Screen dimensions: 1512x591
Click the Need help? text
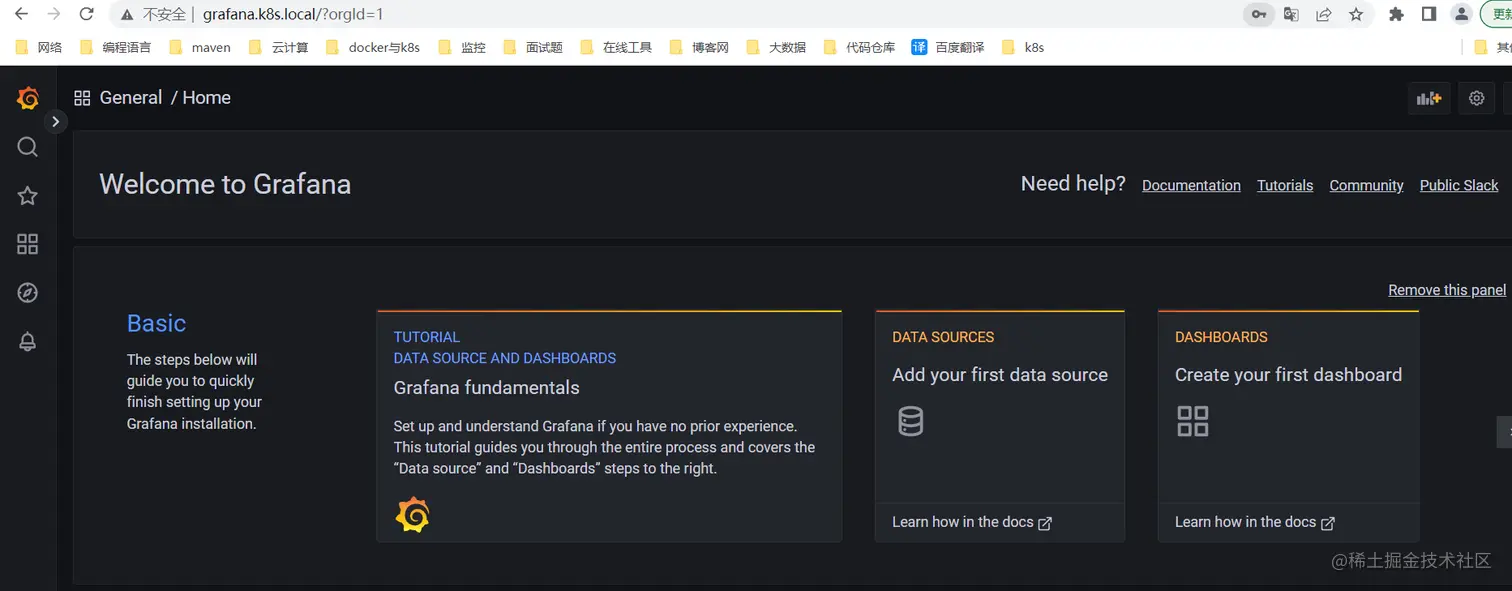tap(1073, 184)
